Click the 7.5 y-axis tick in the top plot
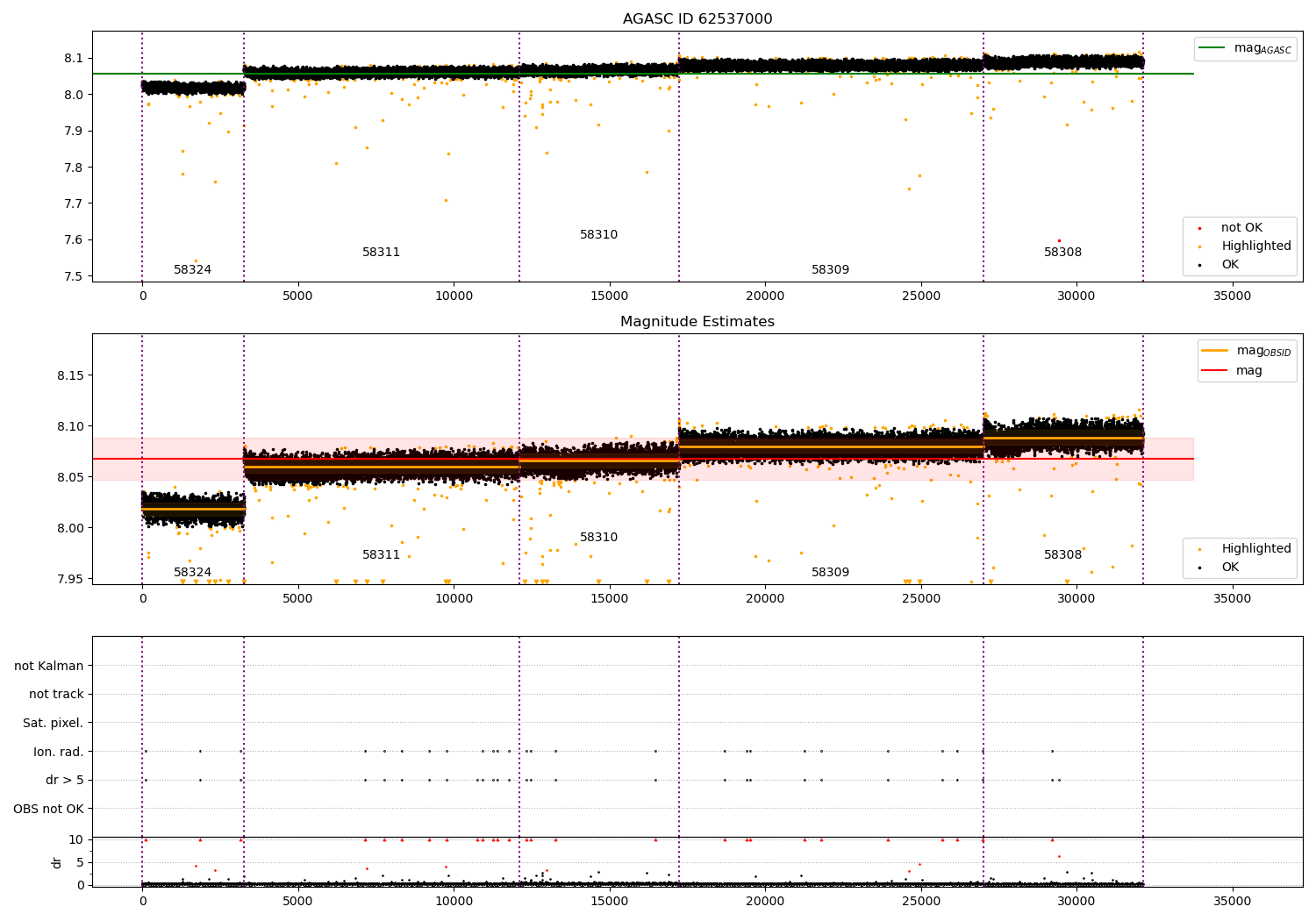This screenshot has height=921, width=1316. (x=74, y=276)
